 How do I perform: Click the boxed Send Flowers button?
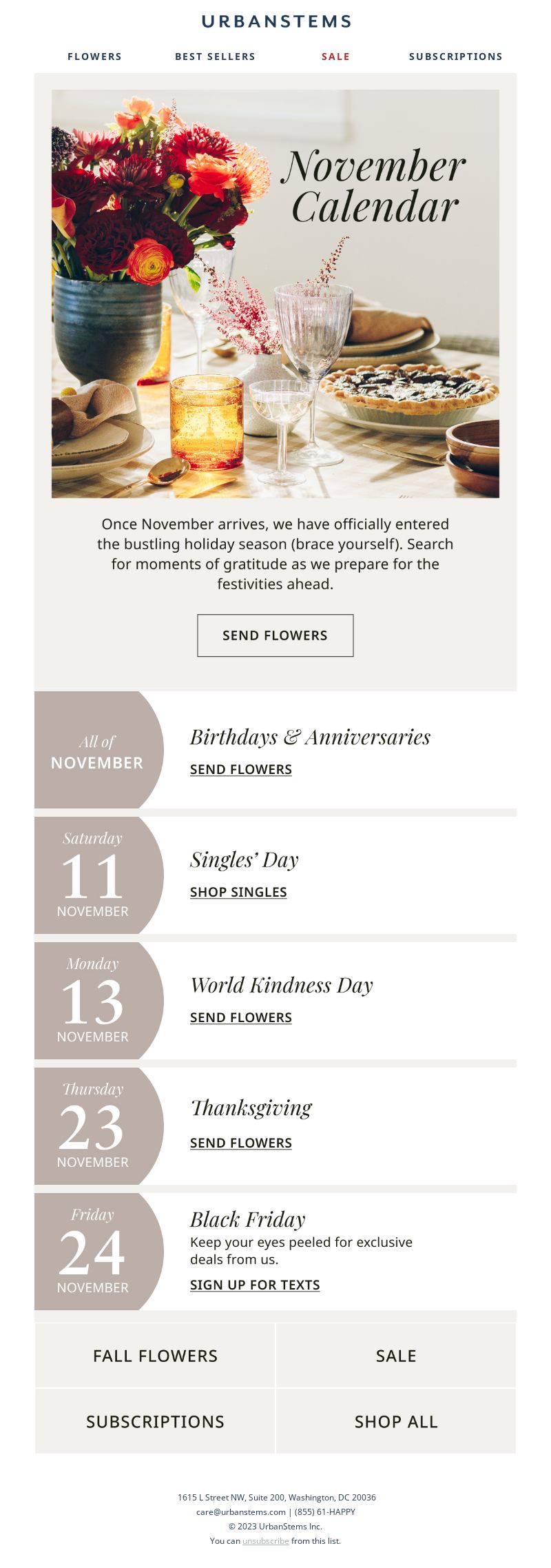tap(275, 635)
